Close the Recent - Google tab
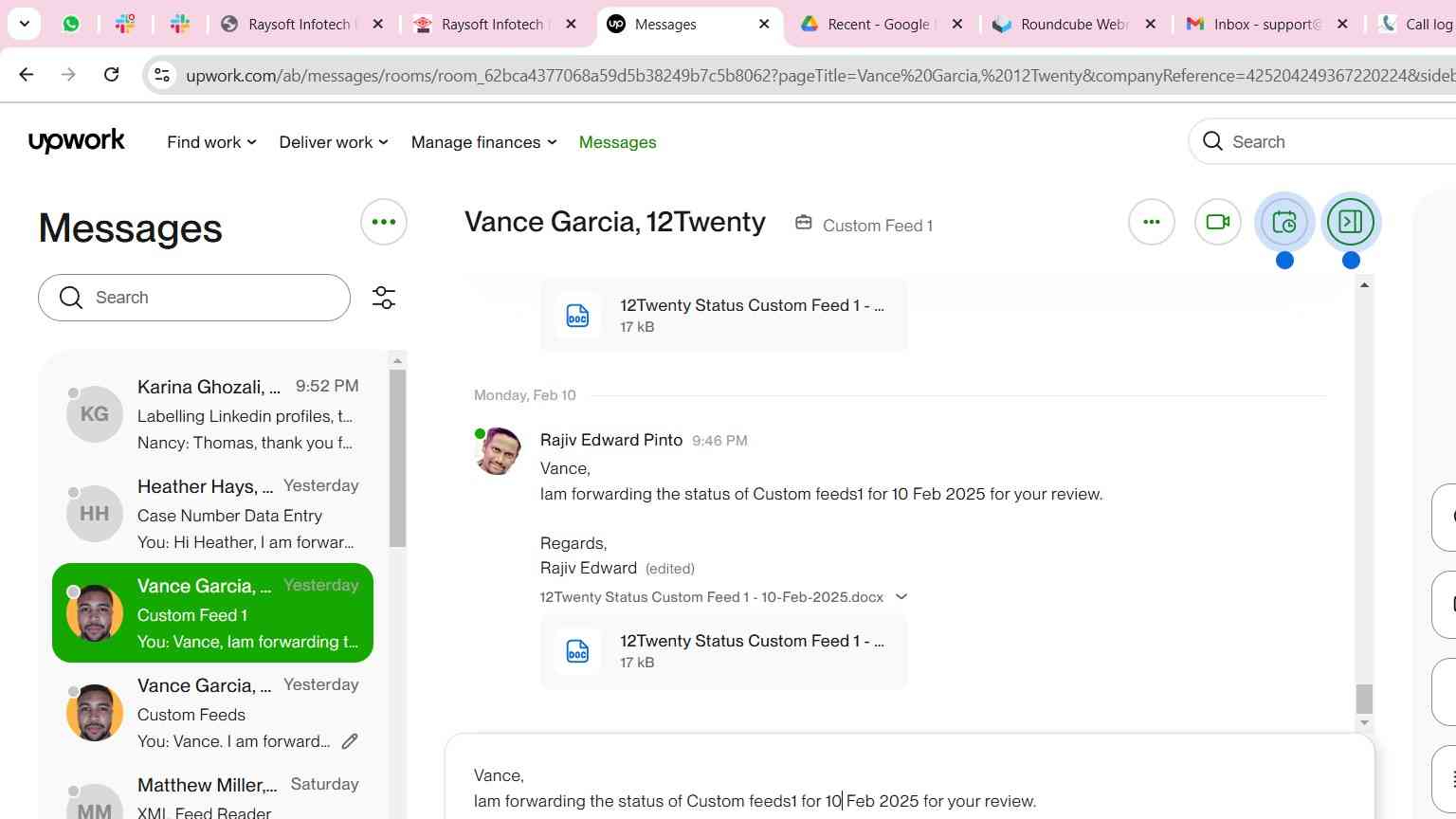The height and width of the screenshot is (819, 1456). pos(957,24)
